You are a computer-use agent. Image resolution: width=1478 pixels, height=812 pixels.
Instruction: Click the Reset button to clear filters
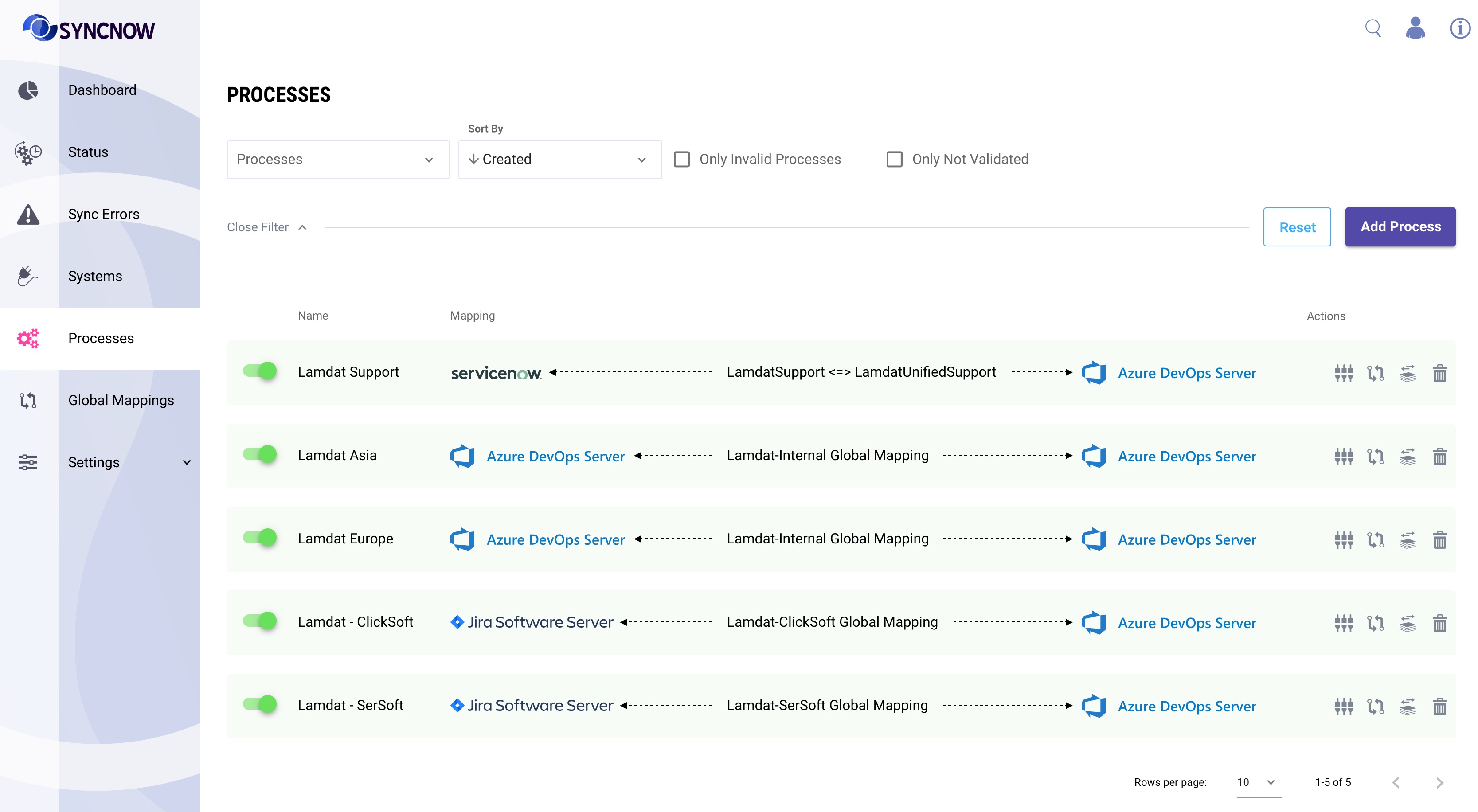tap(1297, 226)
